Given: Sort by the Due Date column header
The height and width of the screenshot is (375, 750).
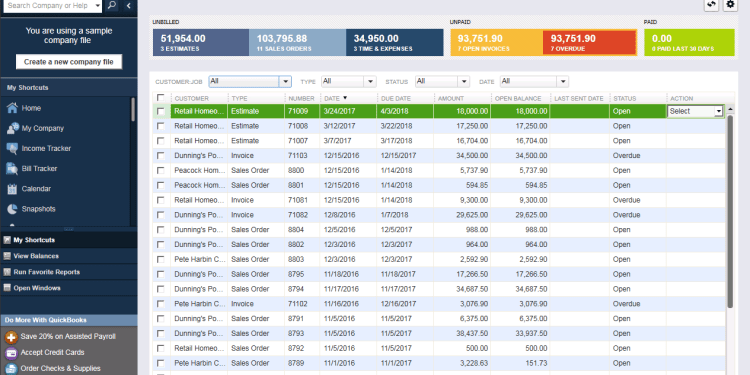Looking at the screenshot, I should (x=405, y=98).
